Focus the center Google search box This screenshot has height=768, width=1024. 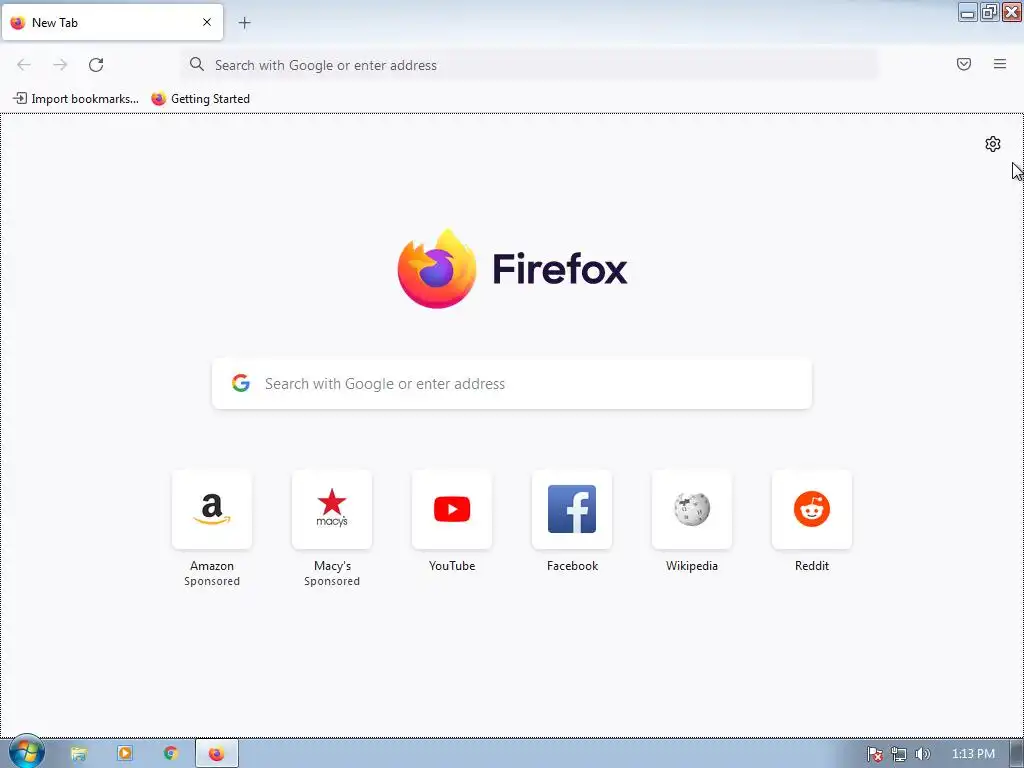[512, 383]
